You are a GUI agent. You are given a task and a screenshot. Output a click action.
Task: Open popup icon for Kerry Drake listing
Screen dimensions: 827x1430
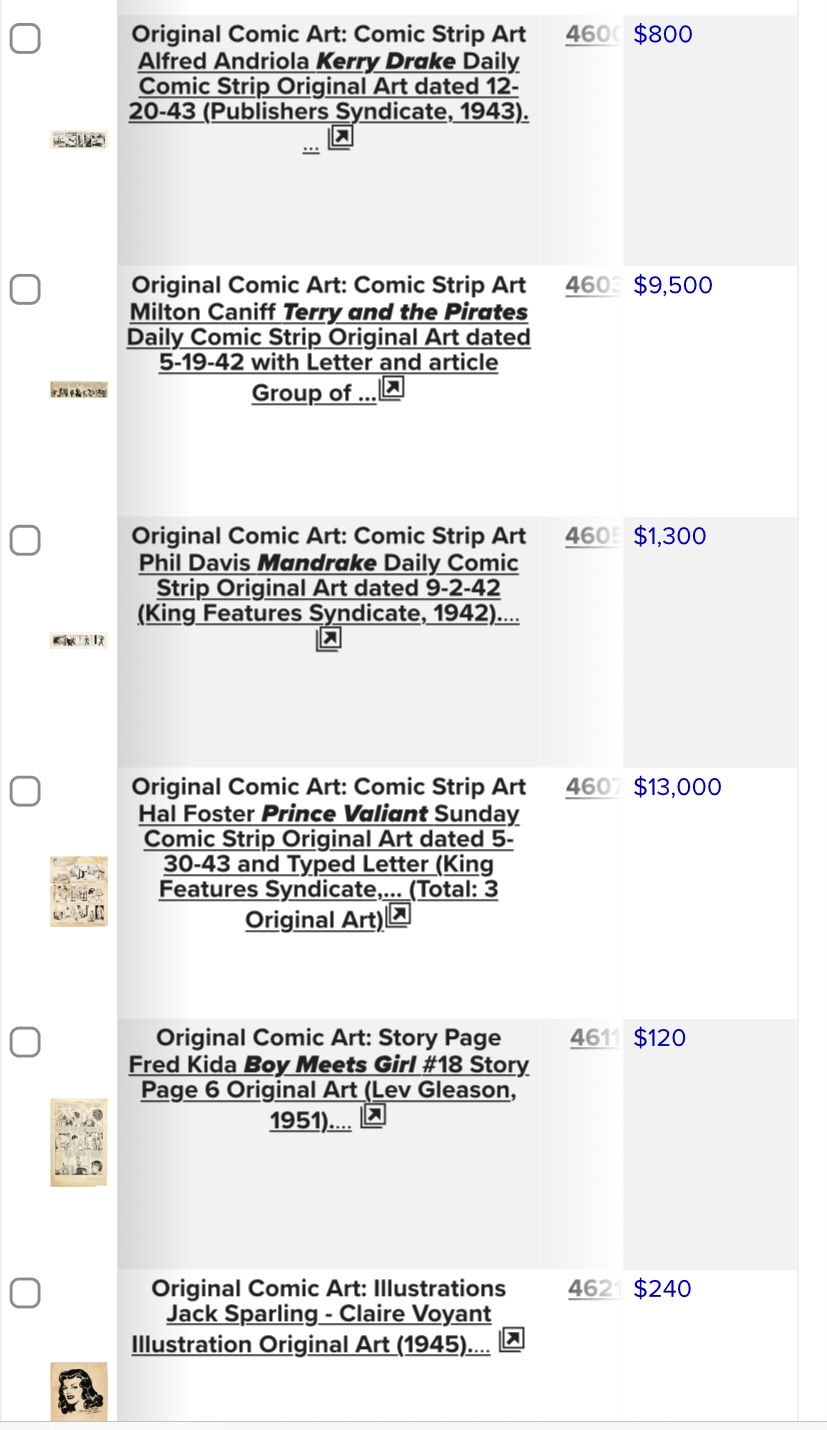(x=341, y=137)
